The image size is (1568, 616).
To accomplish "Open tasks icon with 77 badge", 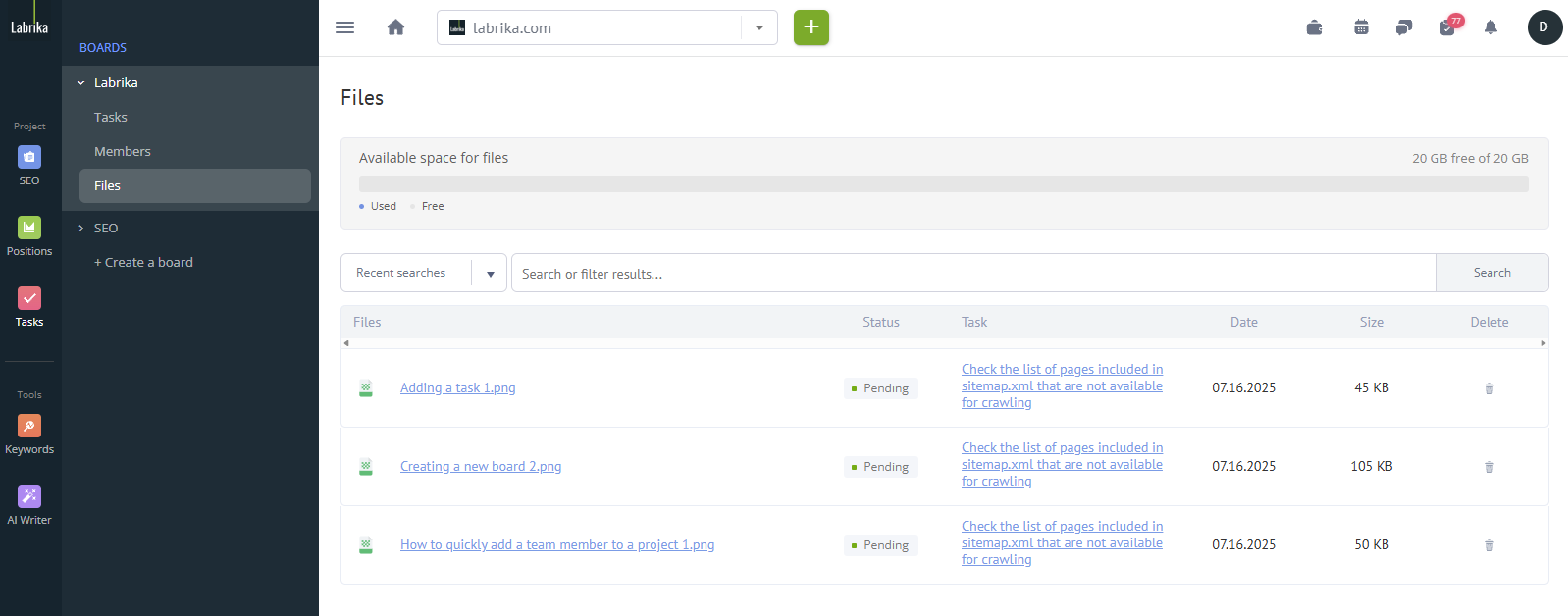I will [1447, 27].
